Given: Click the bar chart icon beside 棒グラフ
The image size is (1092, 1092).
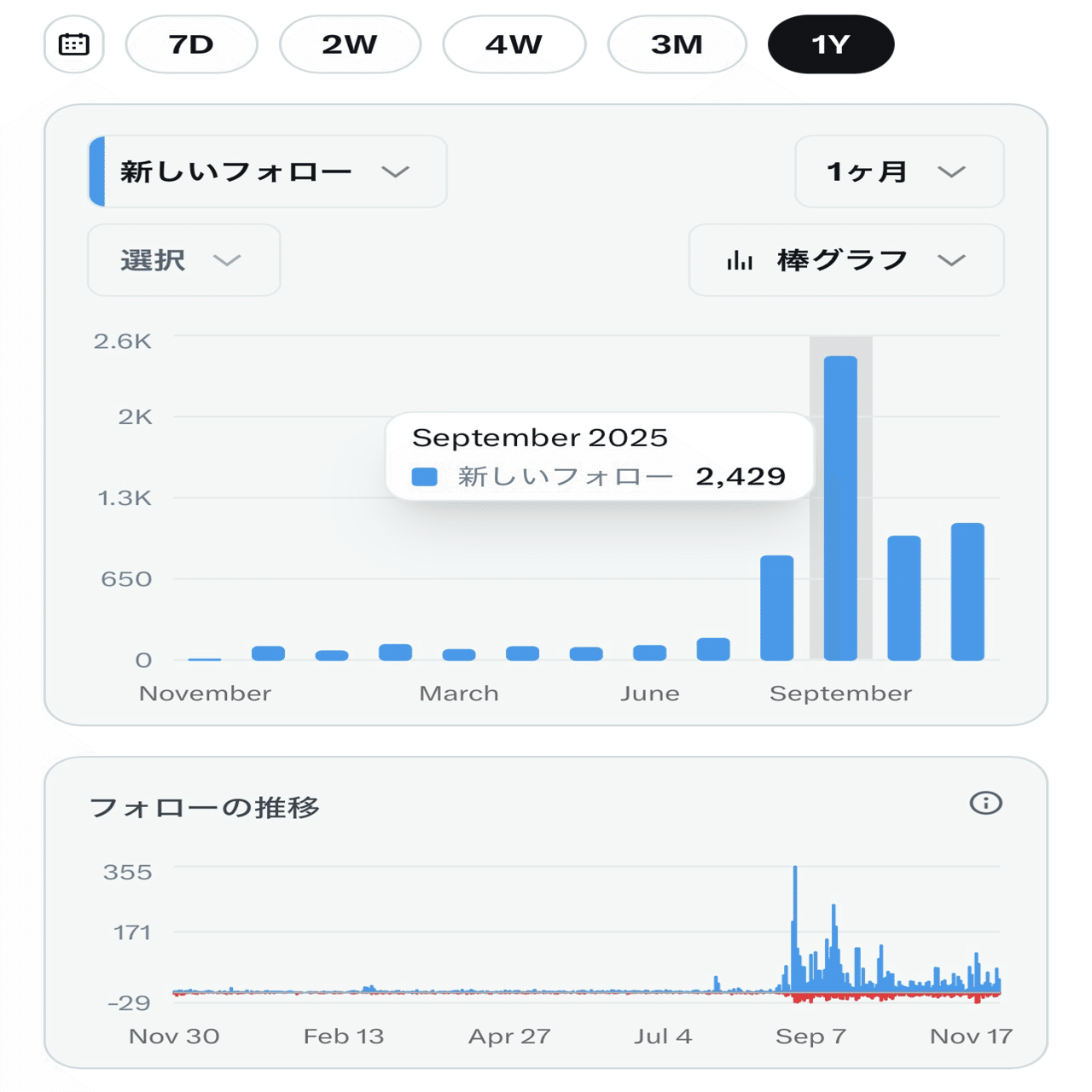Looking at the screenshot, I should 742,260.
